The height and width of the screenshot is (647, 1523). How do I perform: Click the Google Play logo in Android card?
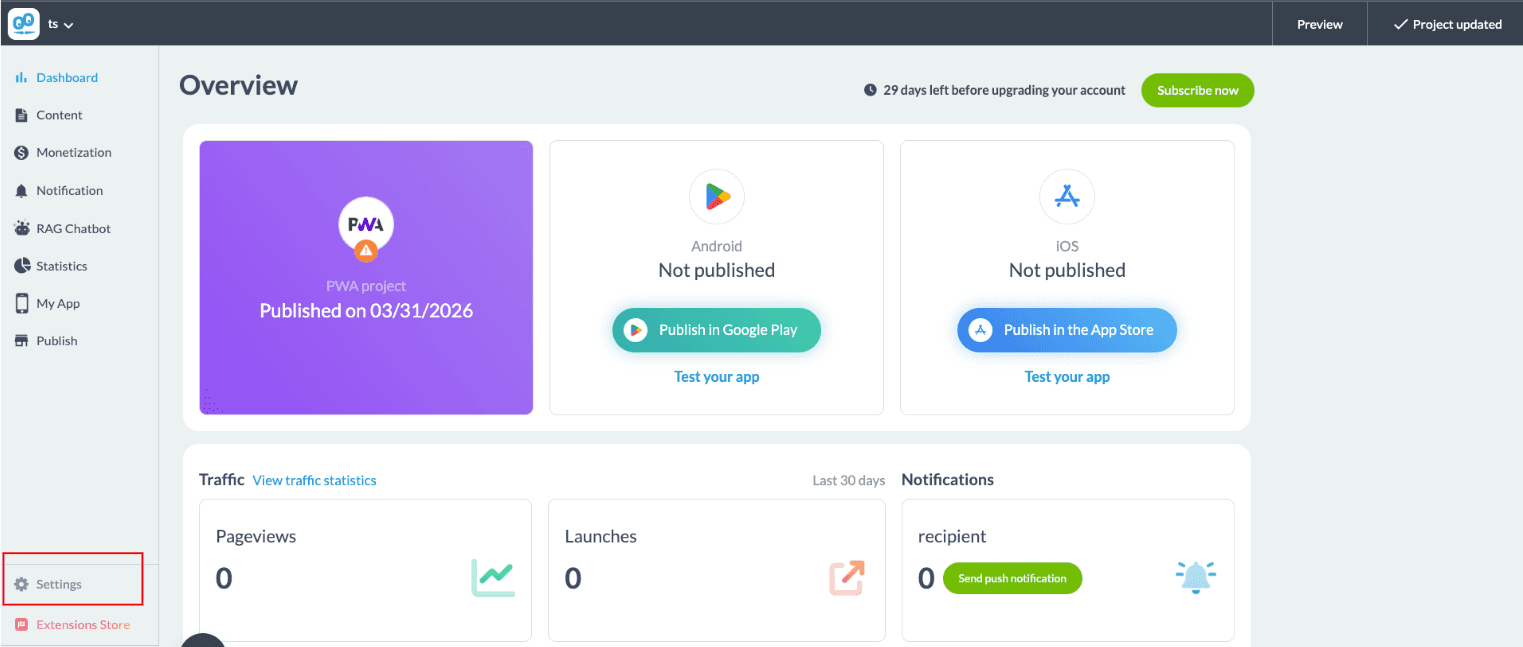(x=716, y=196)
